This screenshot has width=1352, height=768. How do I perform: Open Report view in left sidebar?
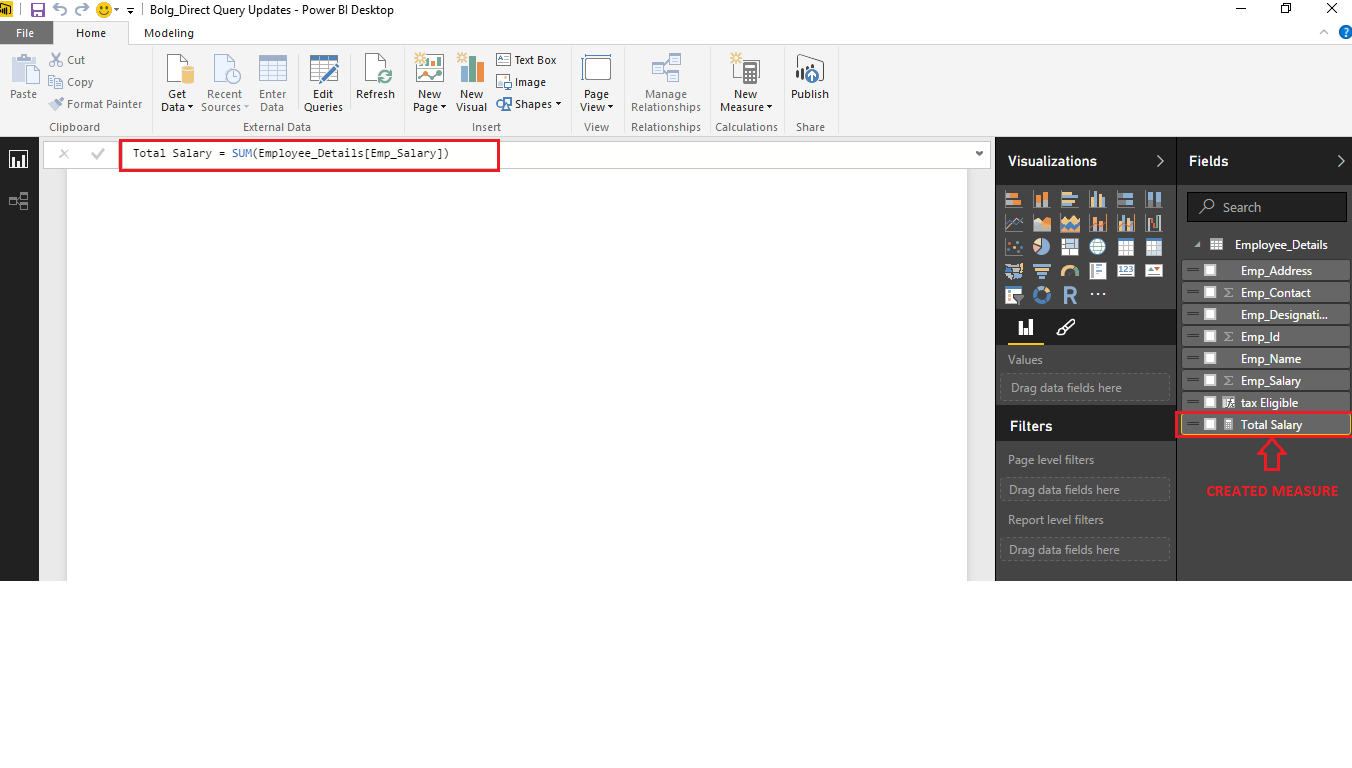[x=18, y=160]
